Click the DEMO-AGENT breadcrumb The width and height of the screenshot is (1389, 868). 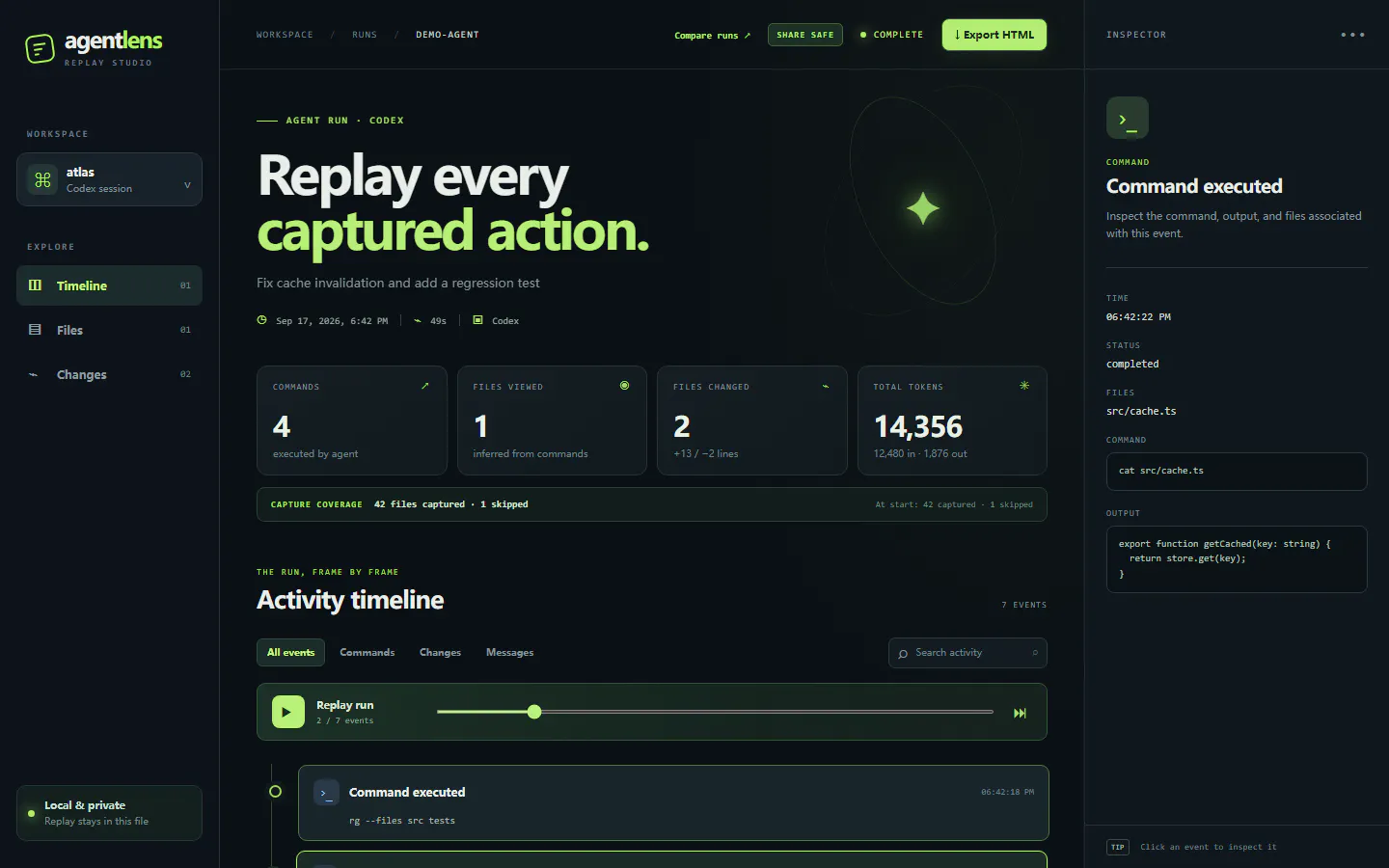click(x=448, y=35)
